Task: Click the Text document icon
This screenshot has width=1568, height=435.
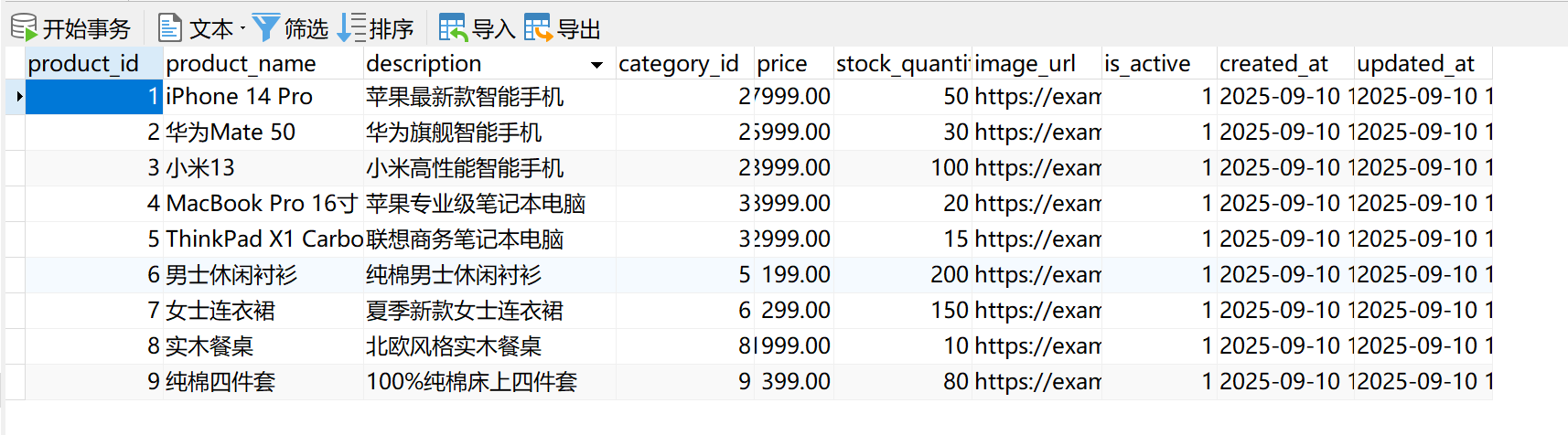Action: tap(170, 28)
